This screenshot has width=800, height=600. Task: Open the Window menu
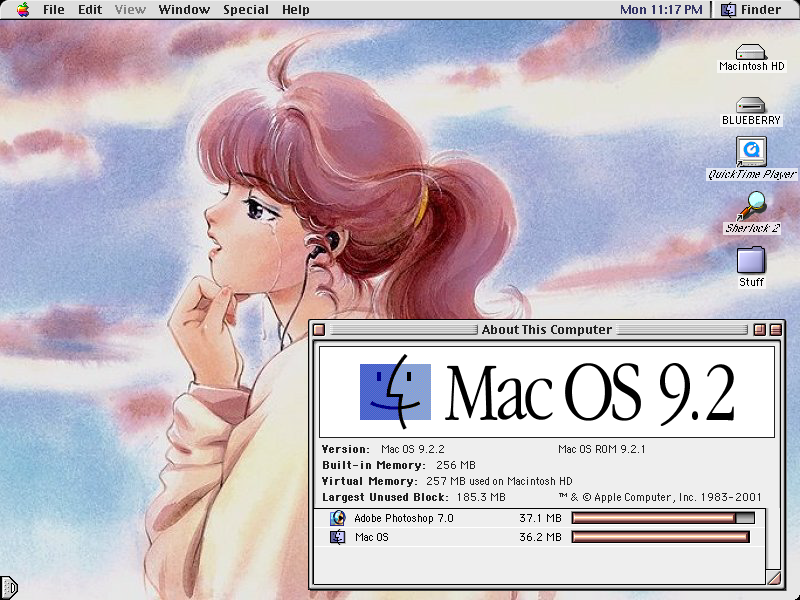(x=184, y=10)
